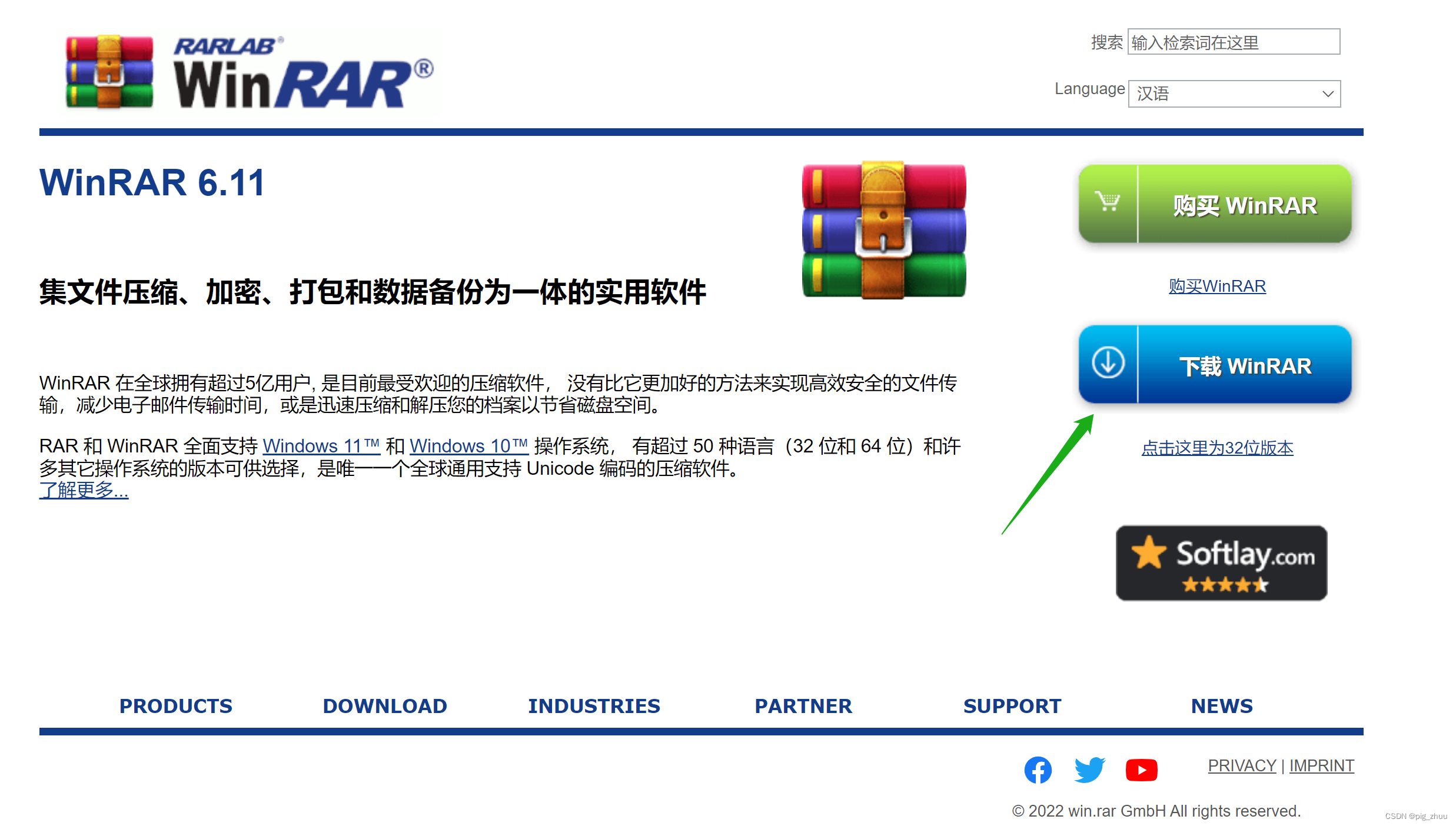Open the 32位版本 download link
1456x826 pixels.
[1216, 447]
